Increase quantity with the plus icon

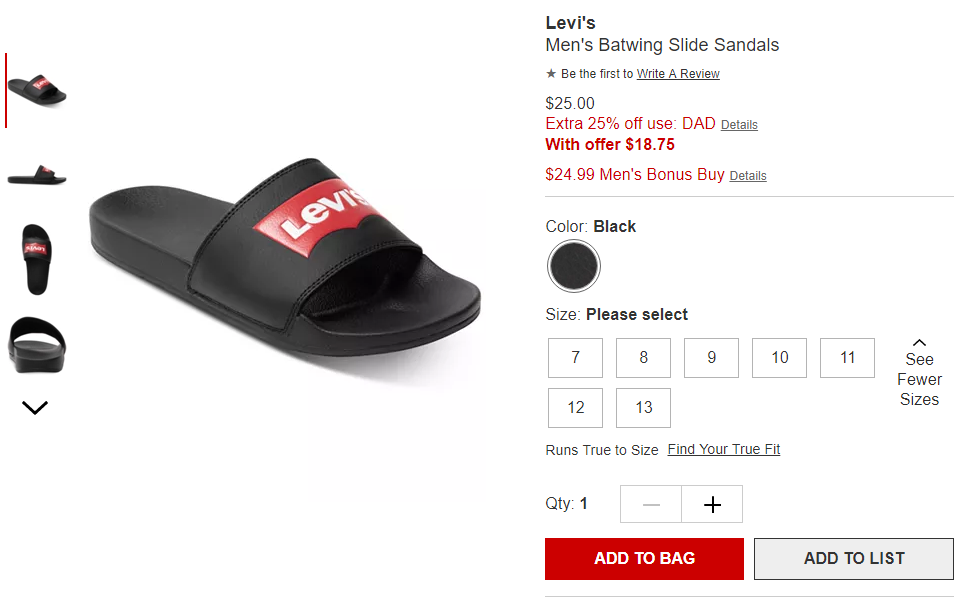(x=712, y=504)
